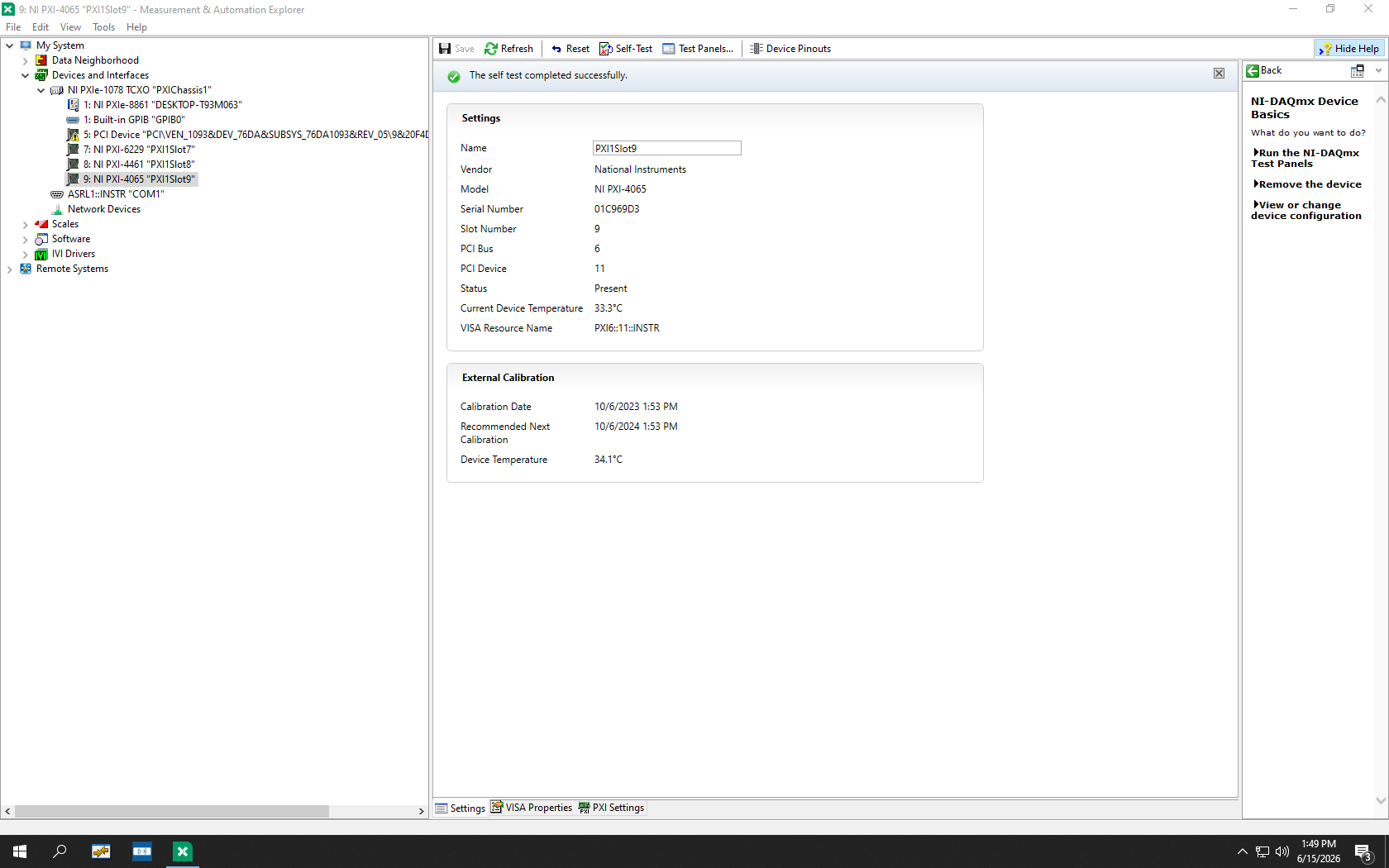Click the Hide Help button
1389x868 pixels.
[1348, 49]
